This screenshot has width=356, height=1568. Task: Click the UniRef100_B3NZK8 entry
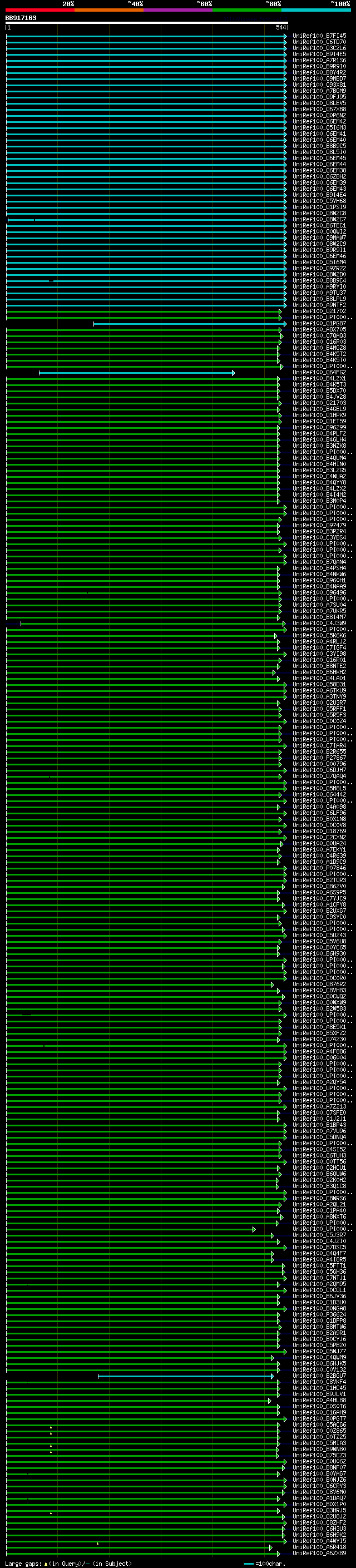(319, 446)
